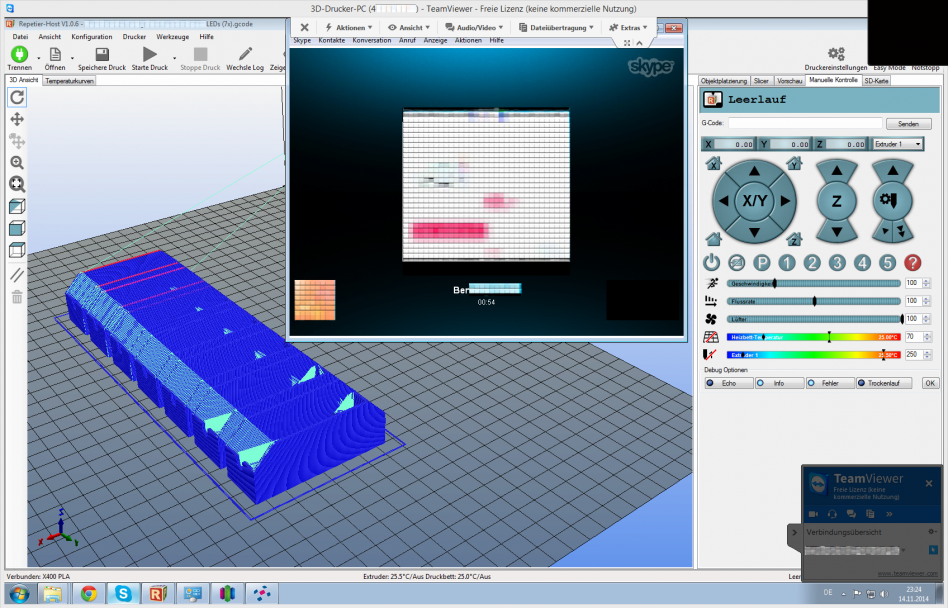Home the X axis
Viewport: 948px width, 608px height.
tap(713, 163)
